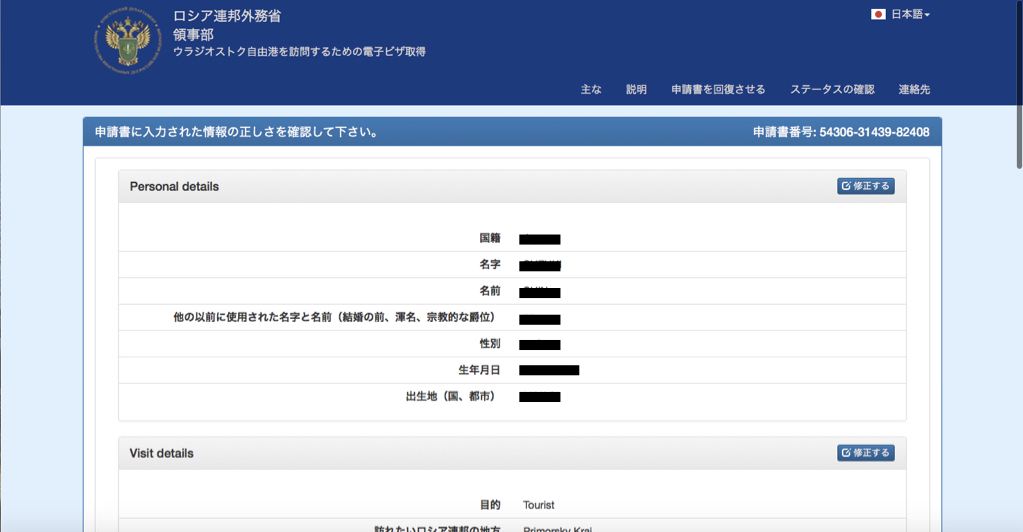Click the ウラジオストク自由港 subtitle text
1023x532 pixels.
coord(299,52)
